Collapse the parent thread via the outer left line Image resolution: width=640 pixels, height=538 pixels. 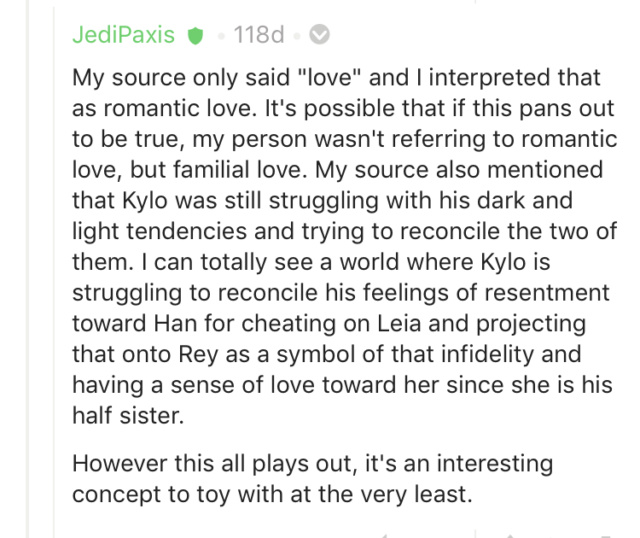pyautogui.click(x=27, y=269)
